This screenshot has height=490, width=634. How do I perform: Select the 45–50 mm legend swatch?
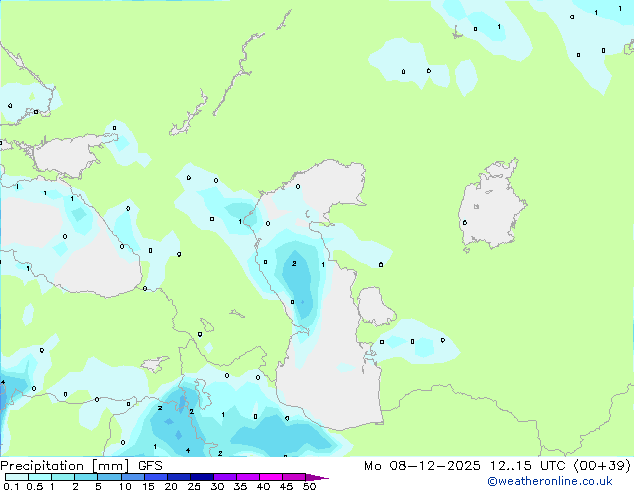(294, 477)
